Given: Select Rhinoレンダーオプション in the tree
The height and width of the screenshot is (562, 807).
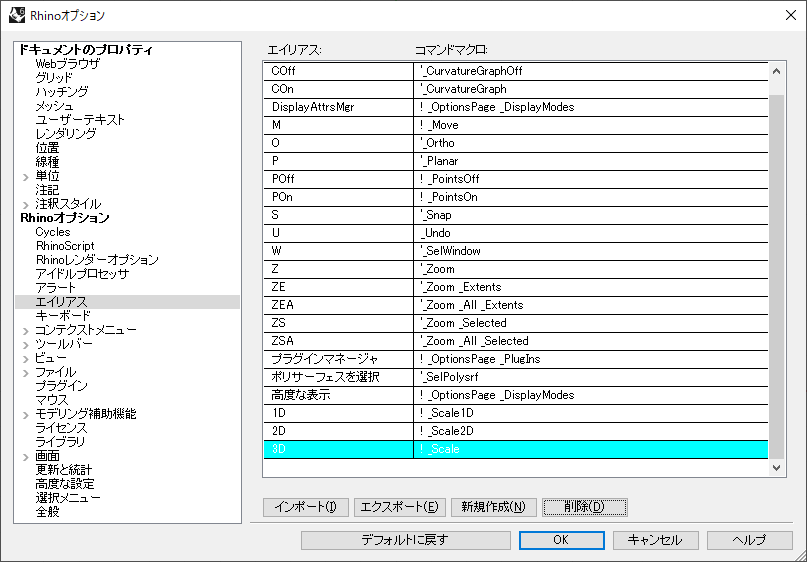Looking at the screenshot, I should [x=97, y=260].
